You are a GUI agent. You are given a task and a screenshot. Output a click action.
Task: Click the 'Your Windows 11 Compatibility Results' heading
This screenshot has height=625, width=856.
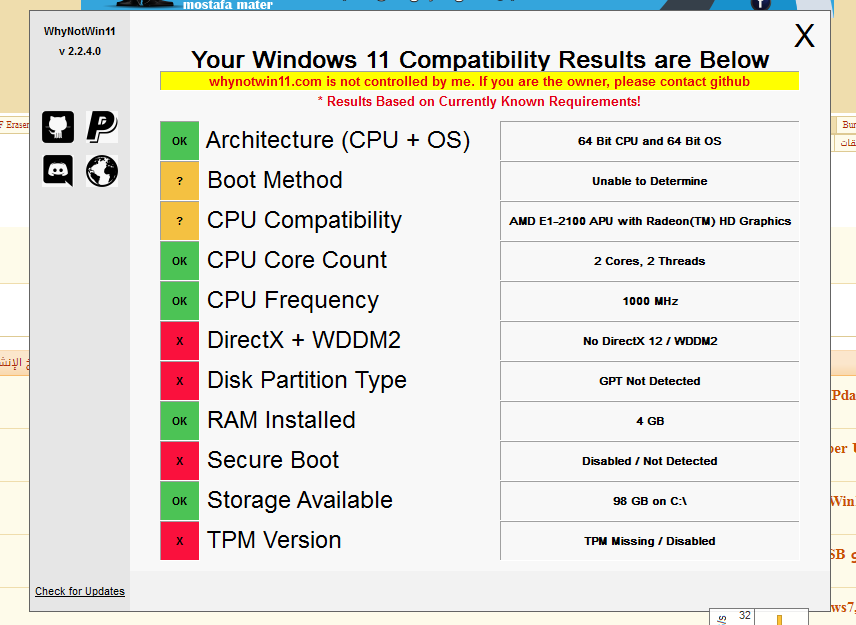[480, 59]
